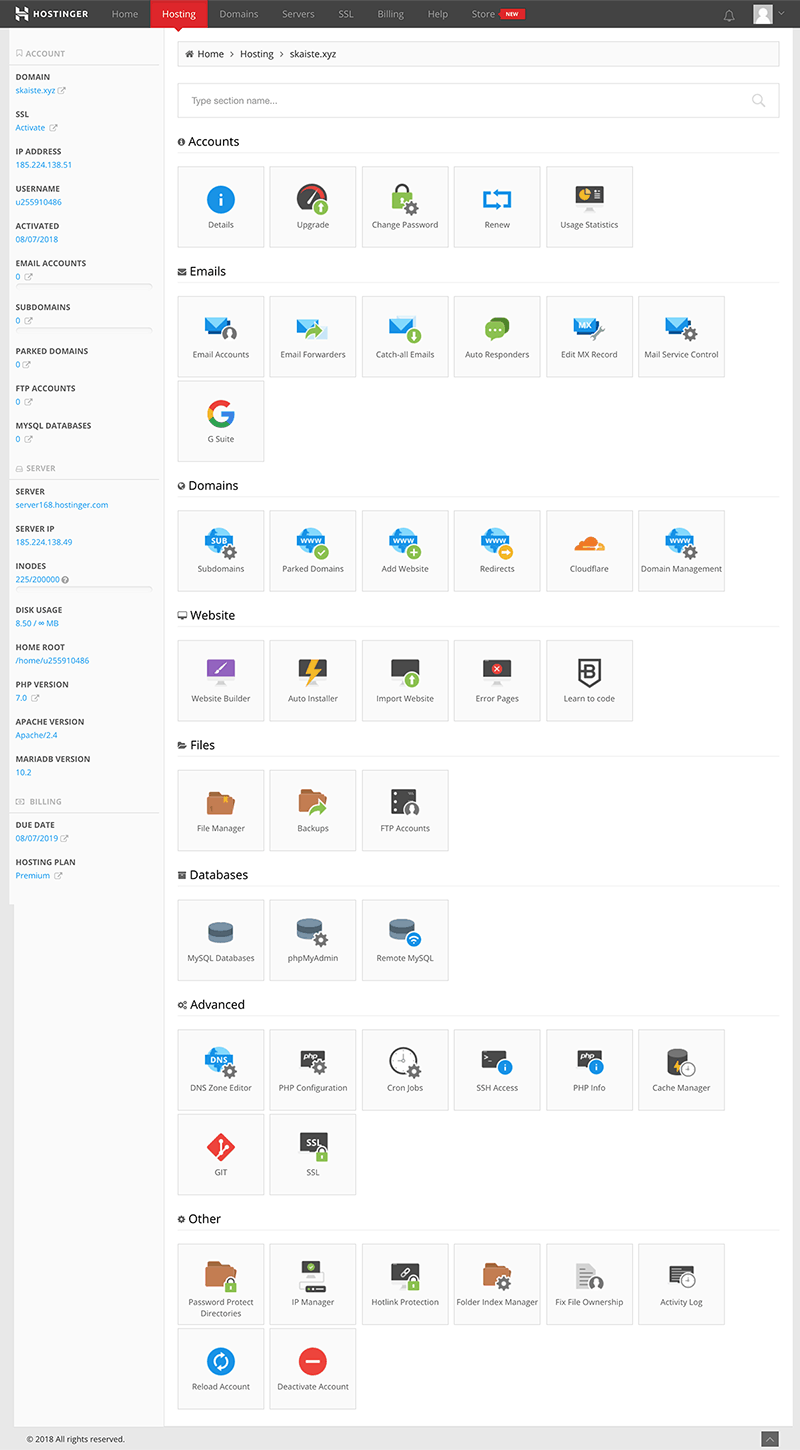The height and width of the screenshot is (1450, 800).
Task: Open the notifications bell
Action: pos(729,15)
